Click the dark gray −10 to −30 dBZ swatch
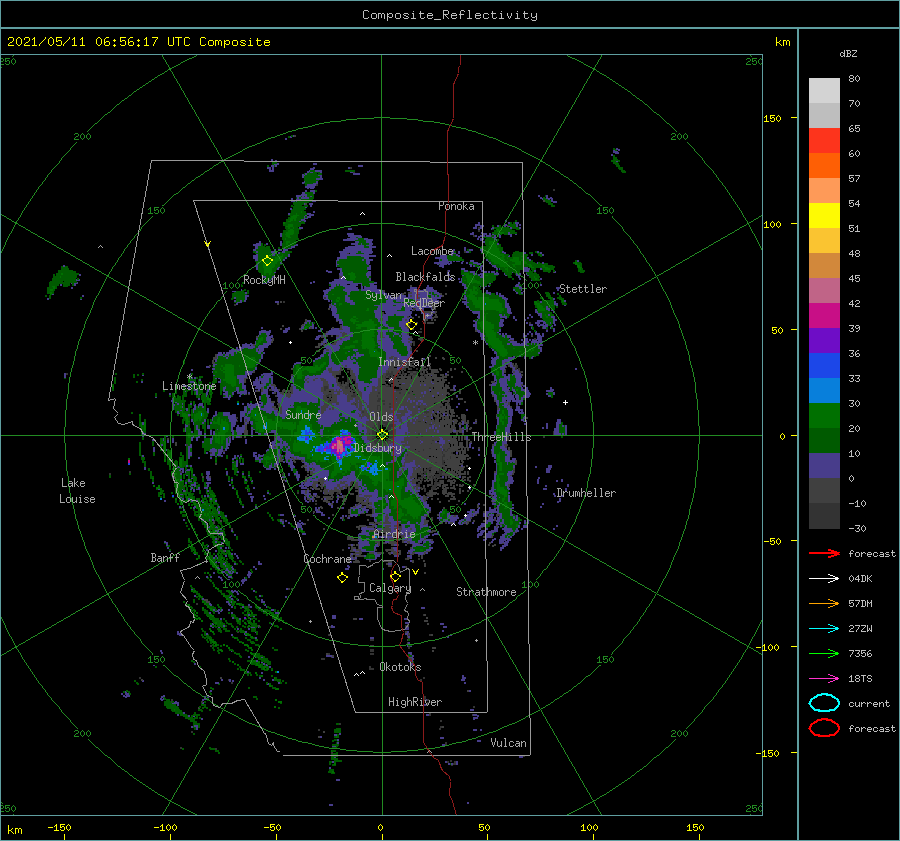This screenshot has width=900, height=841. (824, 516)
